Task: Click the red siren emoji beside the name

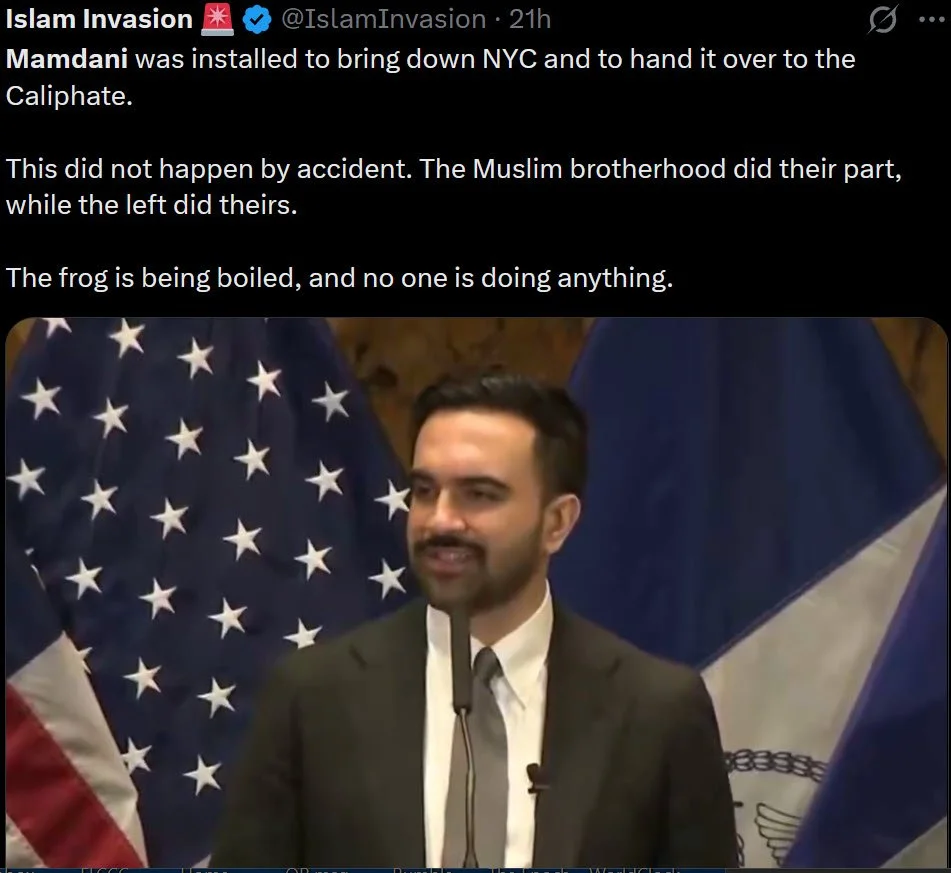Action: tap(217, 19)
